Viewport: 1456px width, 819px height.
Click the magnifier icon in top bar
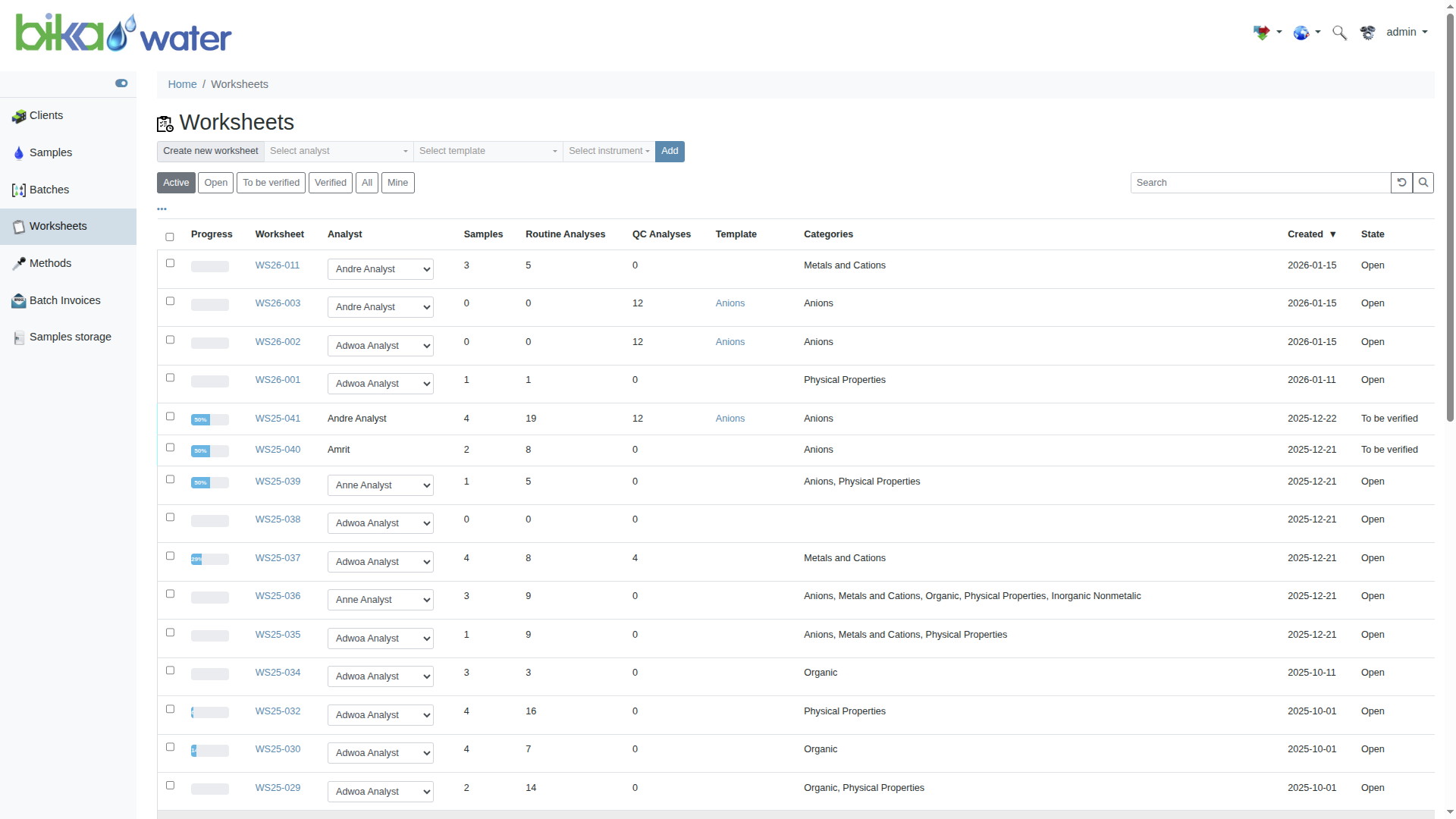click(x=1339, y=33)
